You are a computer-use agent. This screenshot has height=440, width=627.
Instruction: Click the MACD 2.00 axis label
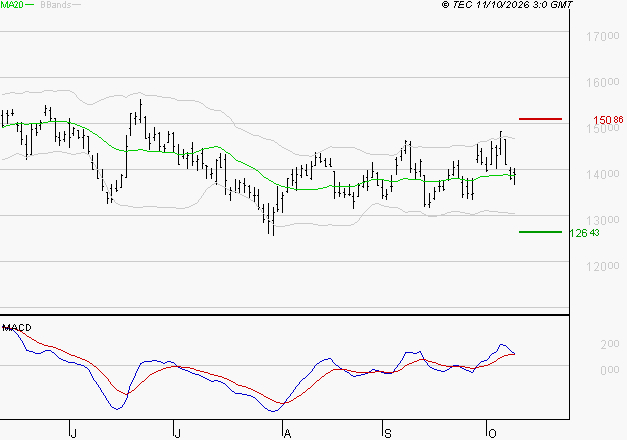point(610,344)
